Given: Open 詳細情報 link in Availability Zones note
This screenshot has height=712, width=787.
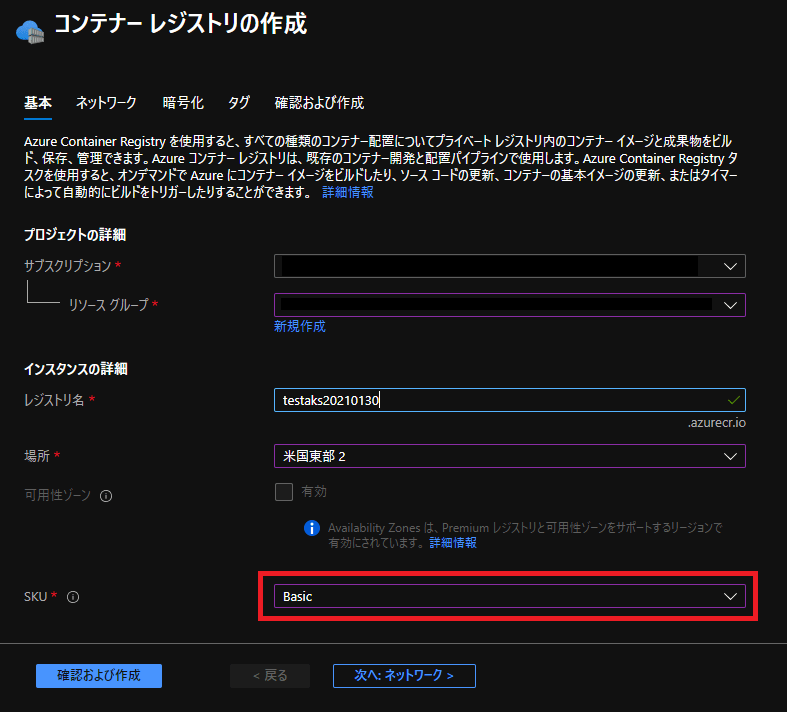Looking at the screenshot, I should click(x=453, y=542).
